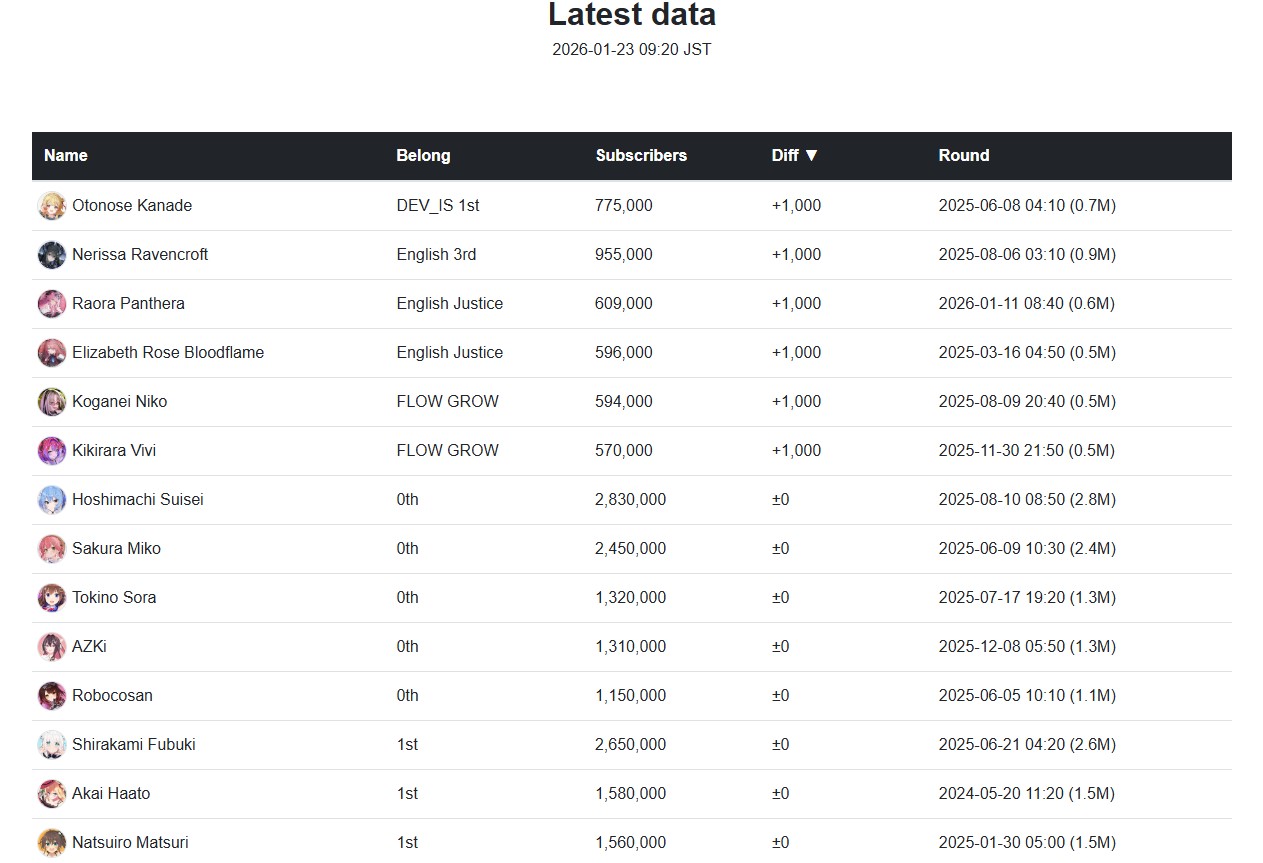1263x863 pixels.
Task: Click the '2026-01-23 09:20 JST' timestamp
Action: tap(632, 50)
